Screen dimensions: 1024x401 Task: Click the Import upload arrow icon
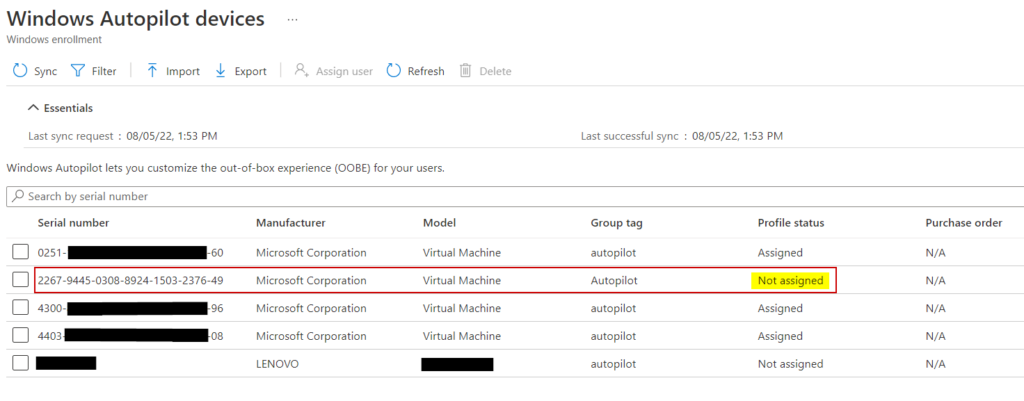tap(152, 71)
